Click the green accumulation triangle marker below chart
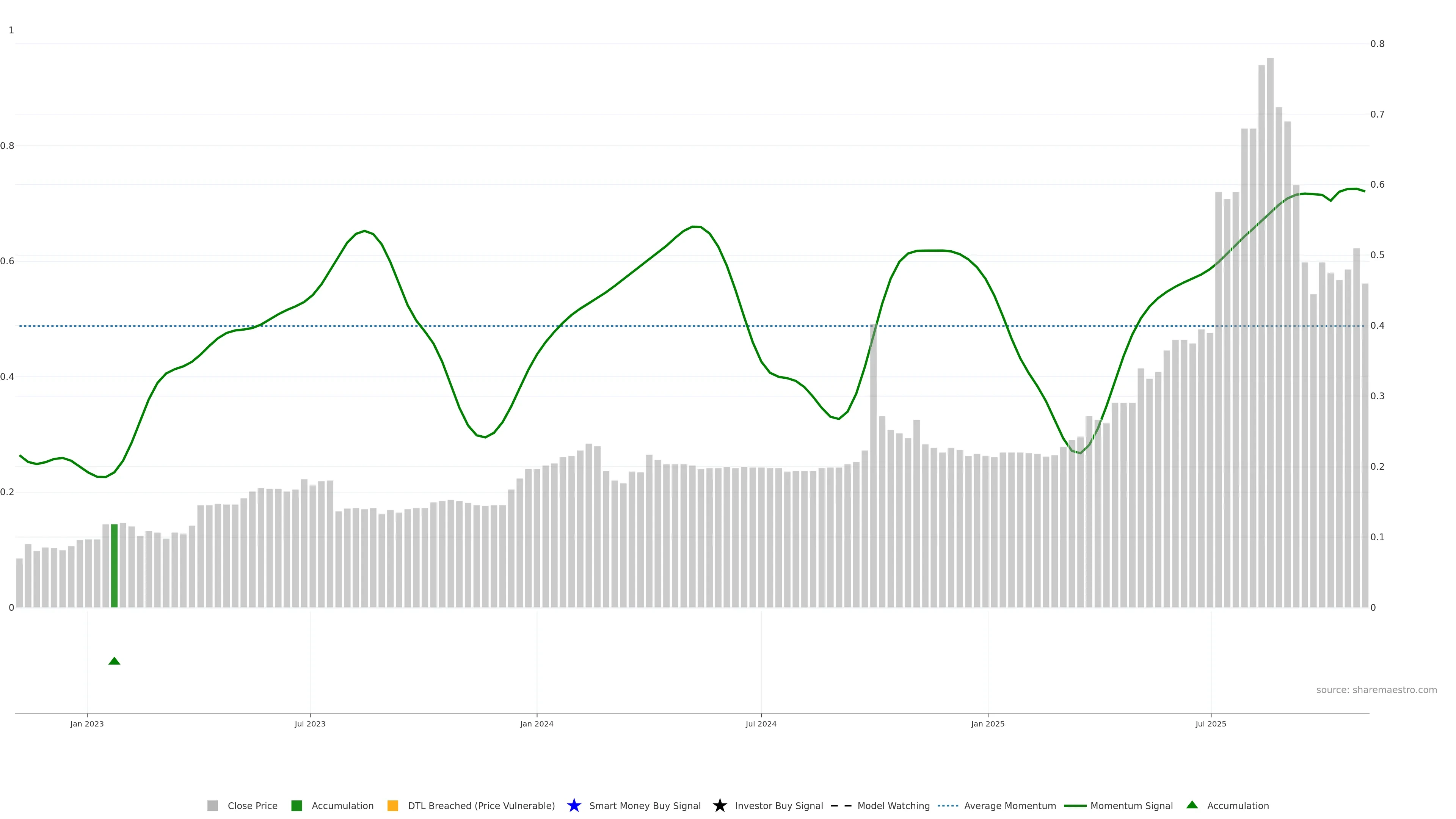Image resolution: width=1456 pixels, height=819 pixels. (114, 661)
